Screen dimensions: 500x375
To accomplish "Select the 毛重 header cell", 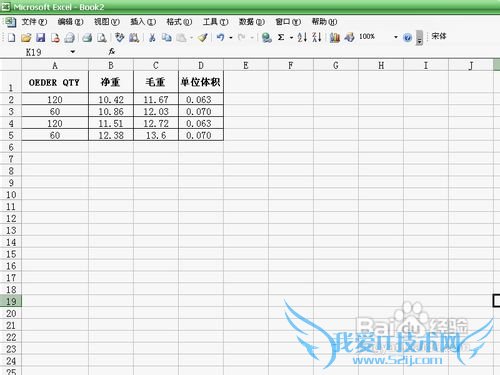I will (156, 82).
